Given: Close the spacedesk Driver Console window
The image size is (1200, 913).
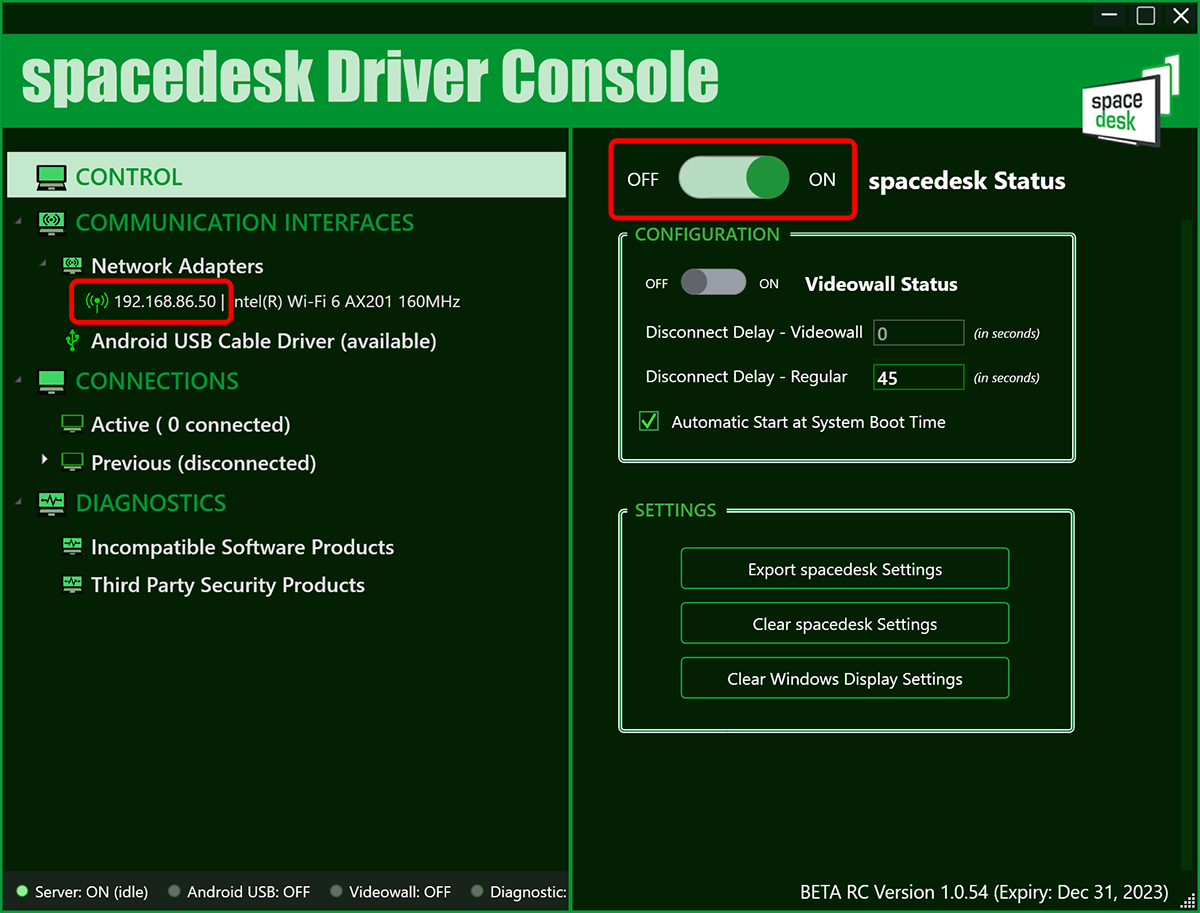Looking at the screenshot, I should [x=1181, y=15].
